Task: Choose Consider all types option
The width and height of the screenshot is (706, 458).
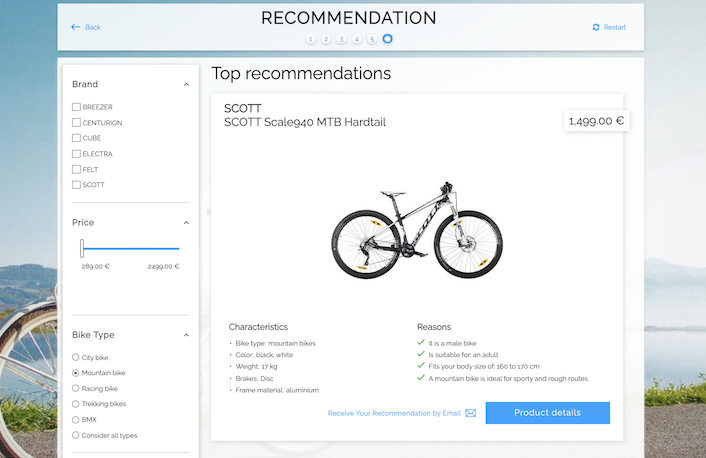Action: [x=76, y=435]
